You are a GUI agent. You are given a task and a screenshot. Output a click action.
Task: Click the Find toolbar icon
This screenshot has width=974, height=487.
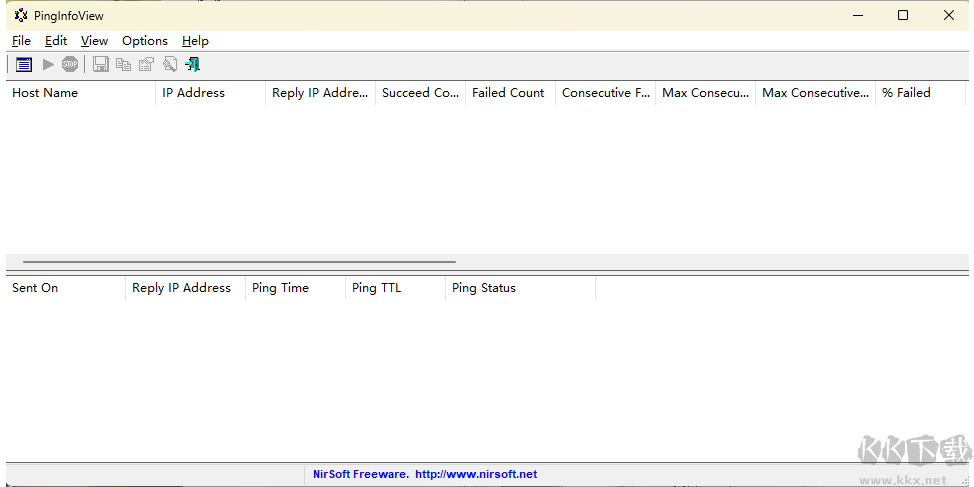click(169, 64)
